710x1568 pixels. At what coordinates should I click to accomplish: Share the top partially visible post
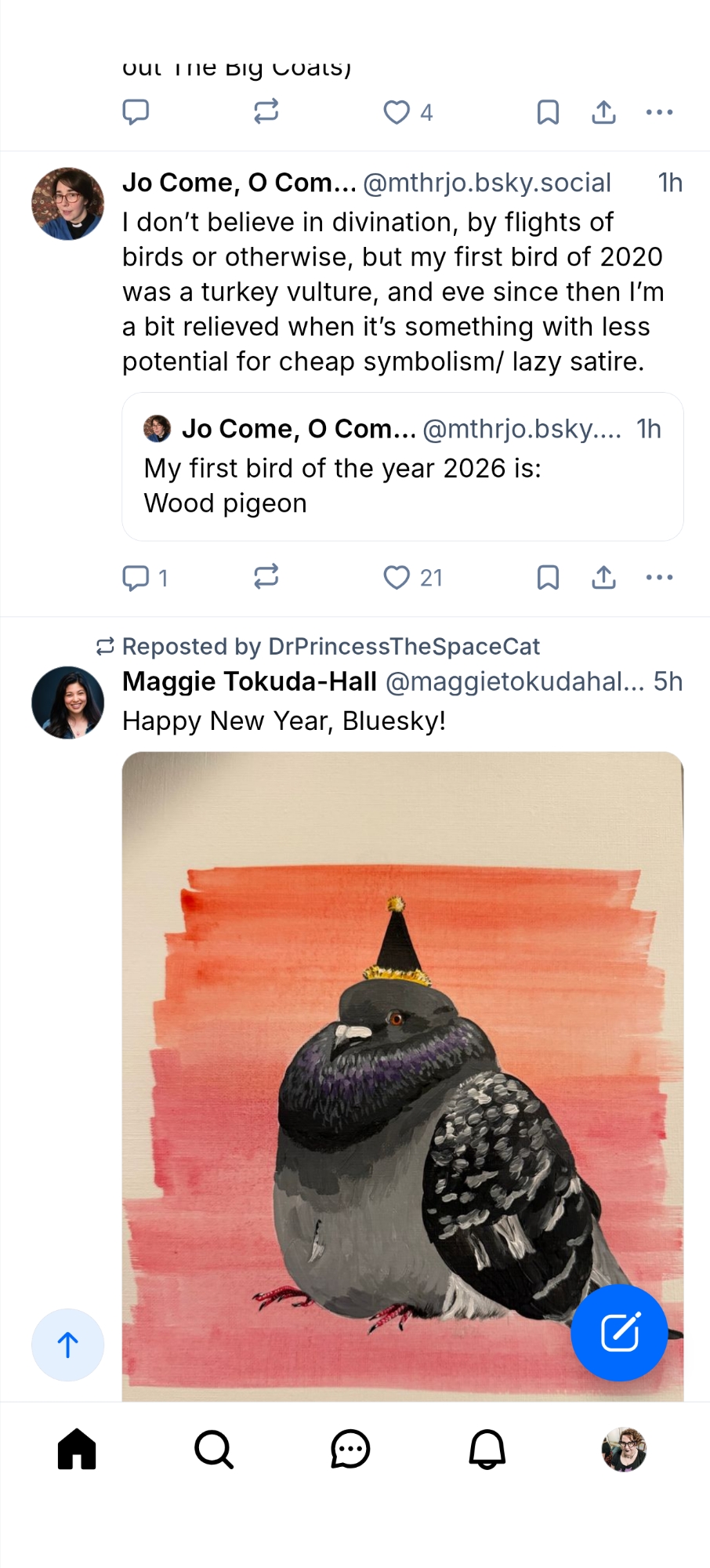[603, 113]
